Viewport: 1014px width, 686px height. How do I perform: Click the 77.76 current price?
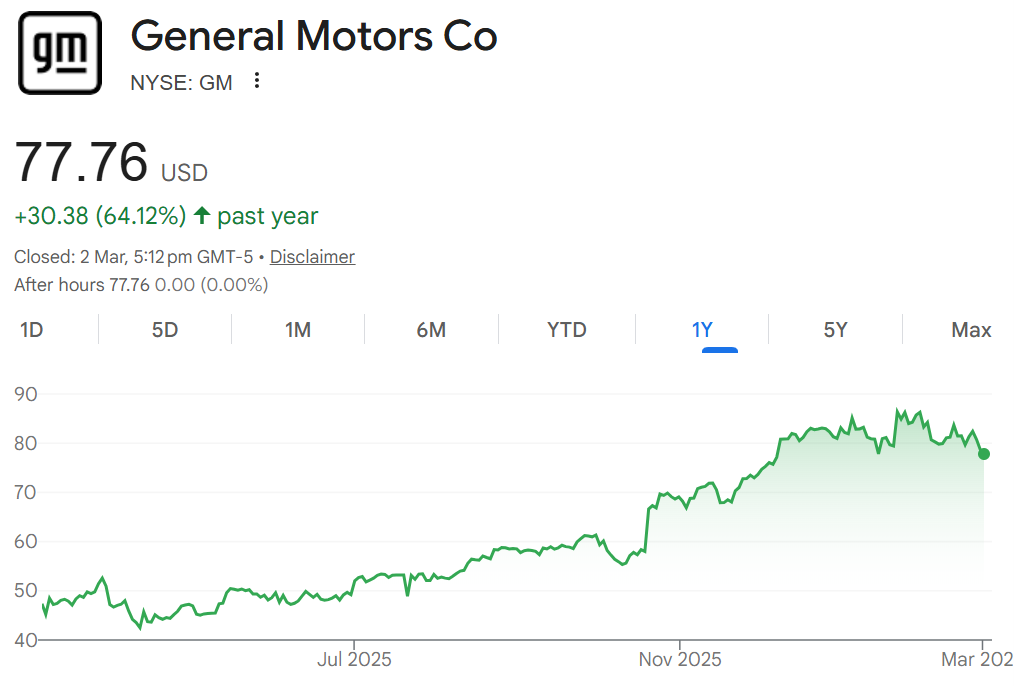82,162
